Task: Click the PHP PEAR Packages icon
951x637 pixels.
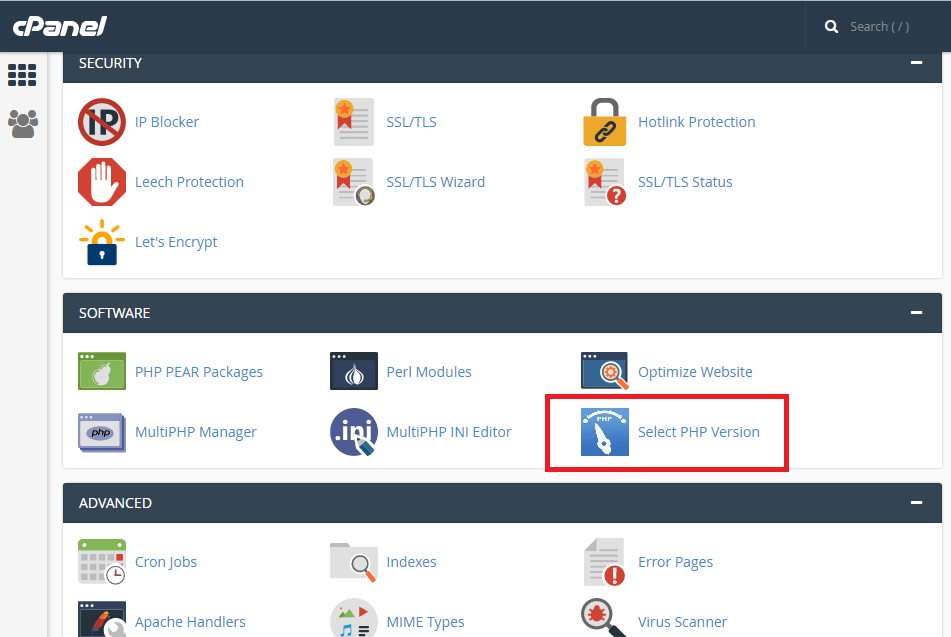Action: (102, 371)
